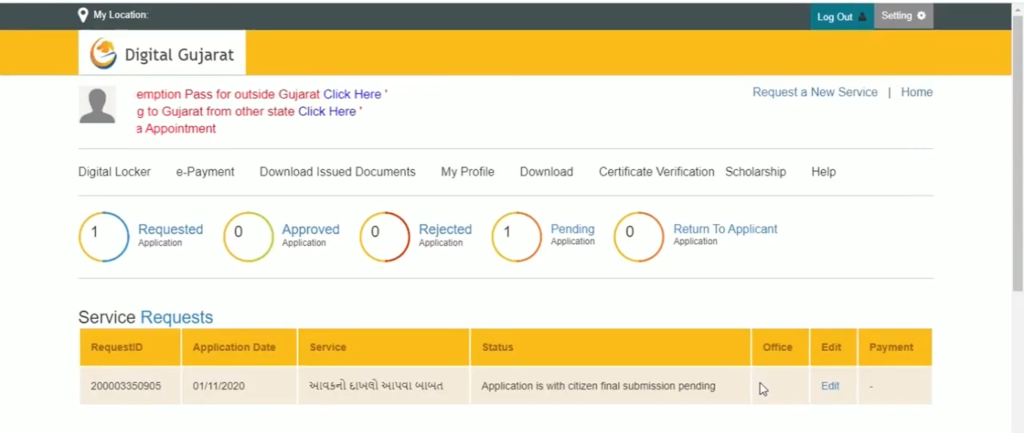
Task: Open the Setting button
Action: coord(903,16)
